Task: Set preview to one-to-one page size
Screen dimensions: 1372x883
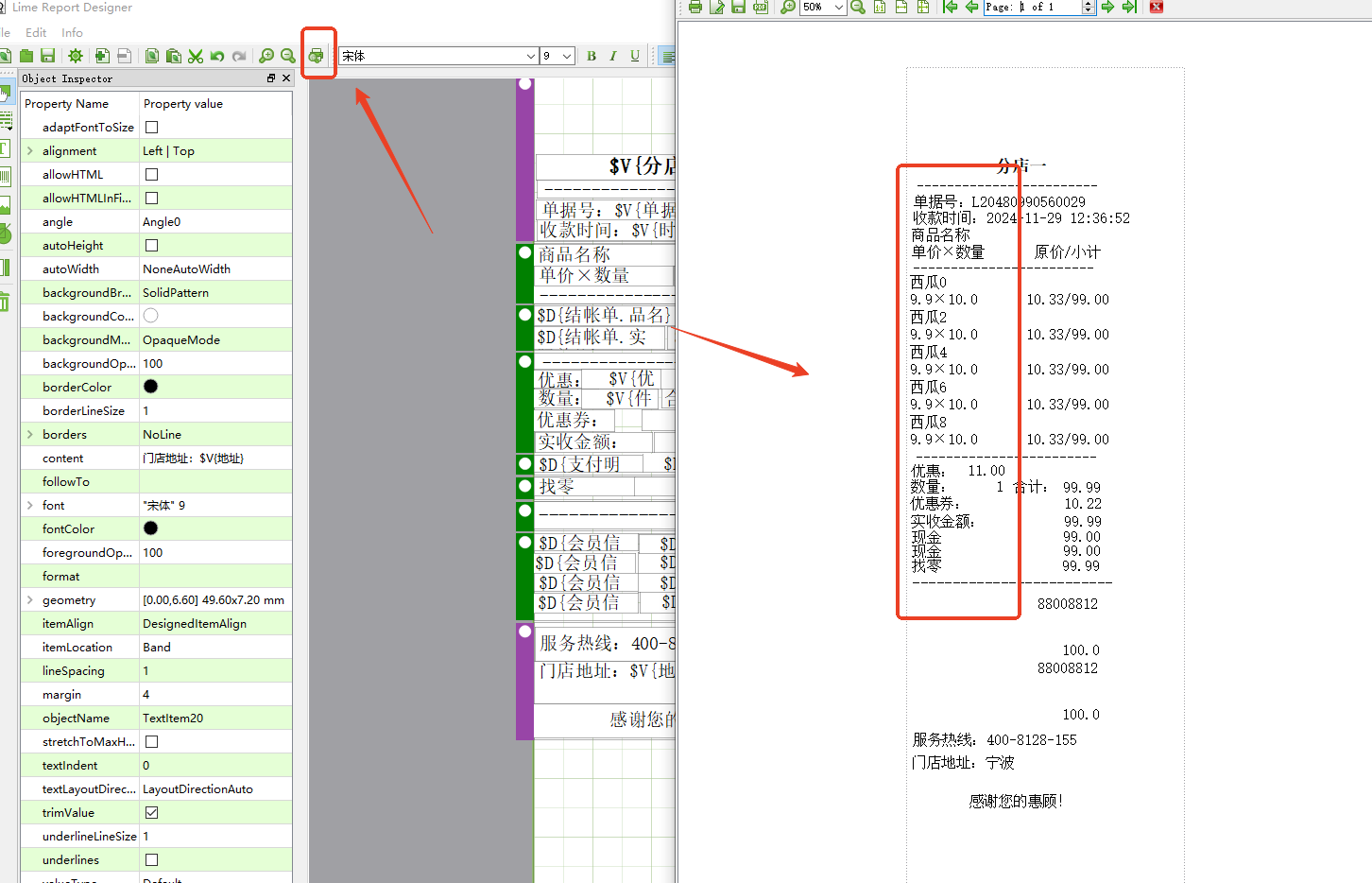Action: click(x=880, y=7)
